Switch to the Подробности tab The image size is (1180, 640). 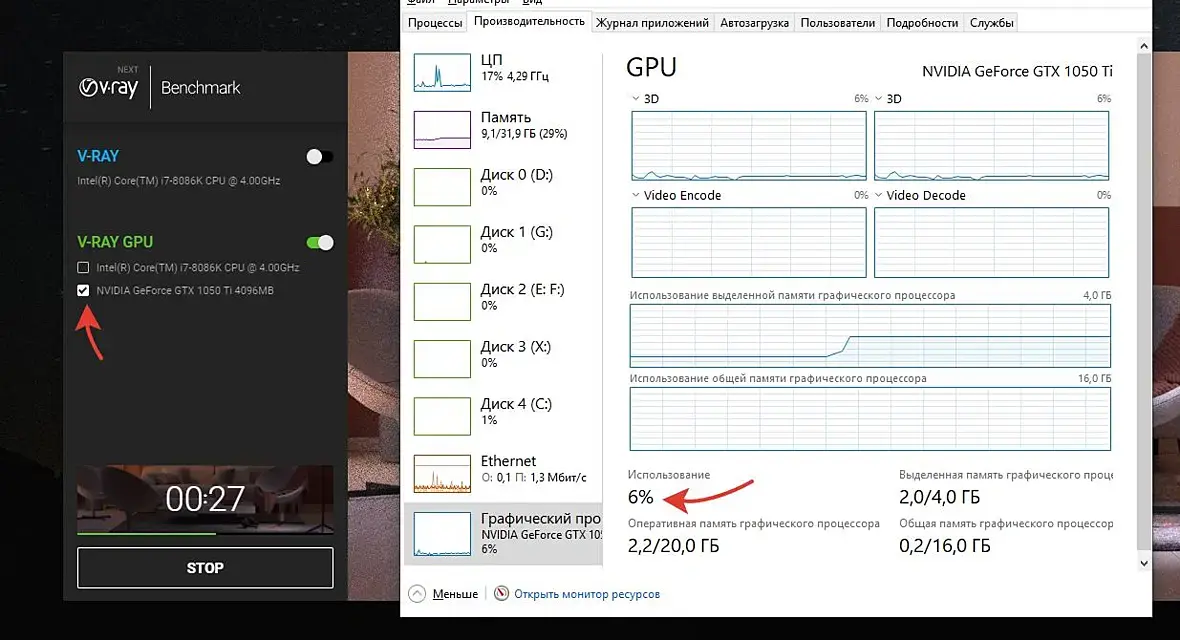tap(922, 23)
